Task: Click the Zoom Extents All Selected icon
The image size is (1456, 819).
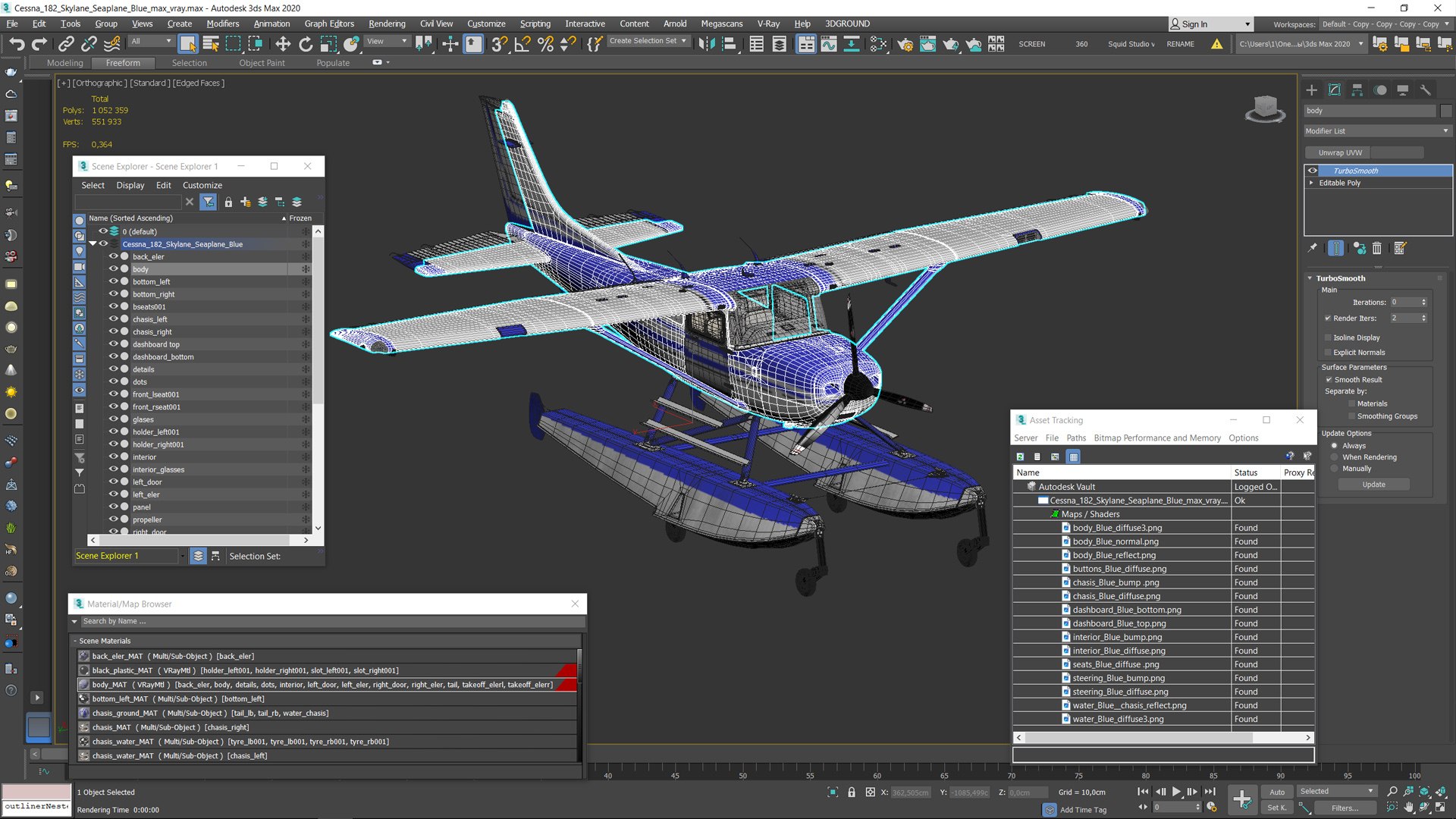Action: tap(1442, 792)
